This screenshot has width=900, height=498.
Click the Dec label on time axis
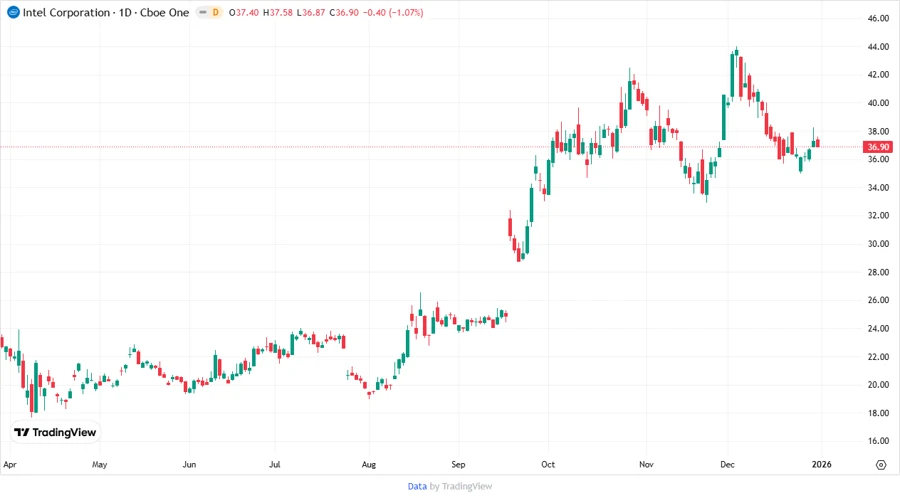pos(727,464)
